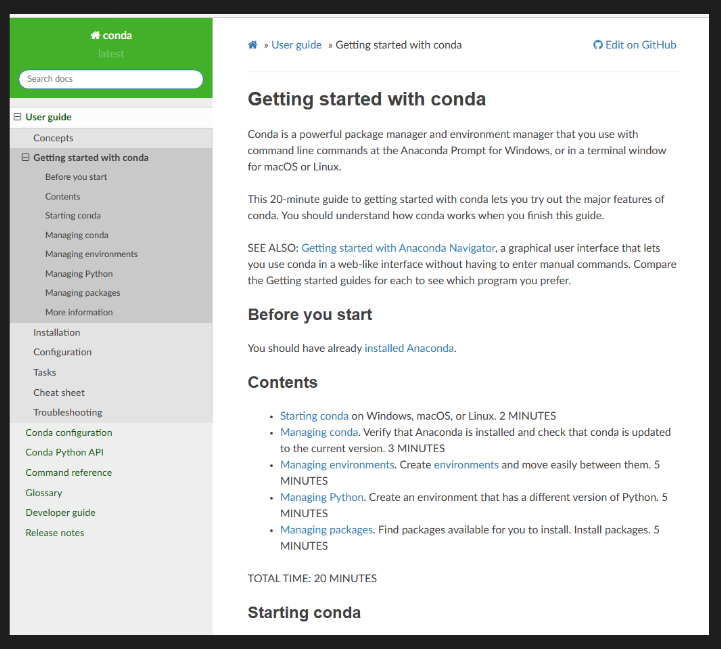
Task: Click the conda home logo in sidebar header
Action: point(111,35)
